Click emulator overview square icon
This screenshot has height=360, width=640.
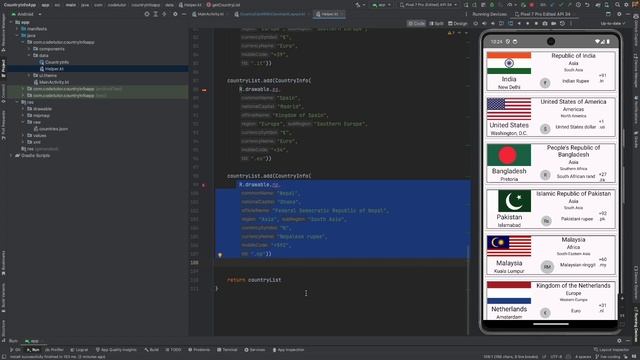[536, 24]
